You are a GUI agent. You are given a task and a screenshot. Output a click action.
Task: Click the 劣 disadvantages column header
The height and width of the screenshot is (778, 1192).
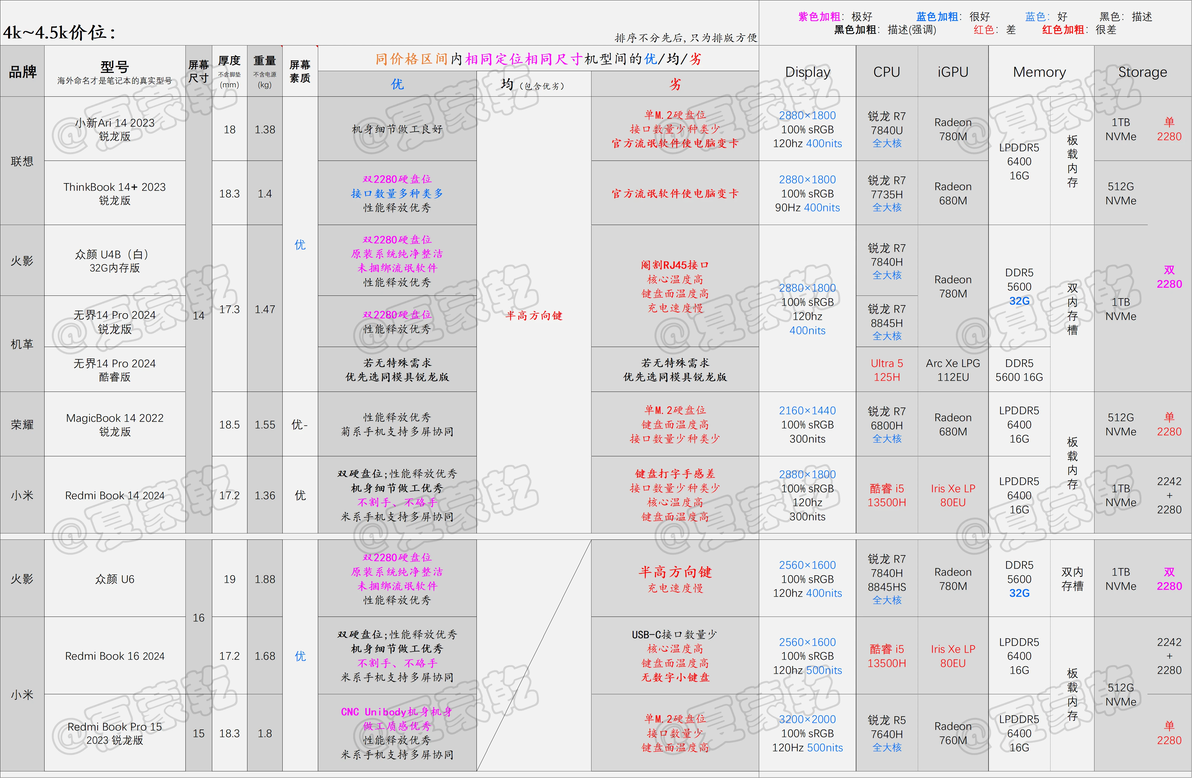tap(675, 84)
